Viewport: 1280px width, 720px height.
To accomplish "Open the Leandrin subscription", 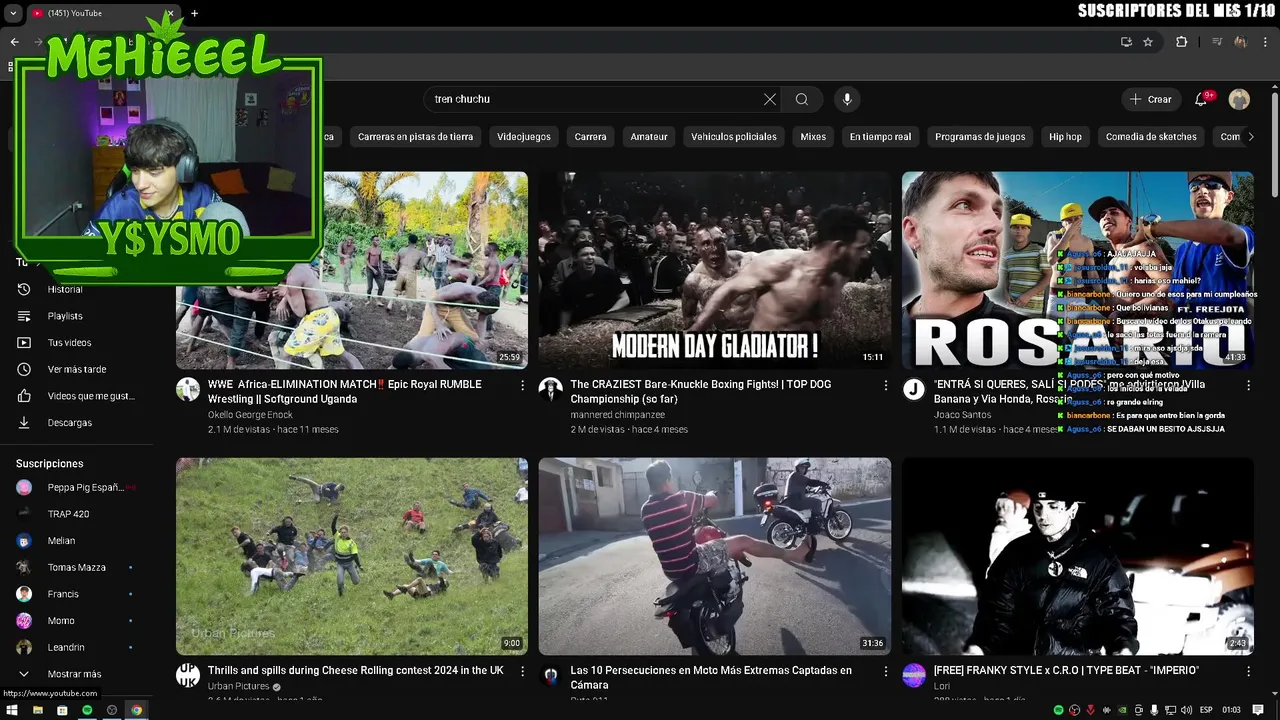I will click(x=77, y=647).
